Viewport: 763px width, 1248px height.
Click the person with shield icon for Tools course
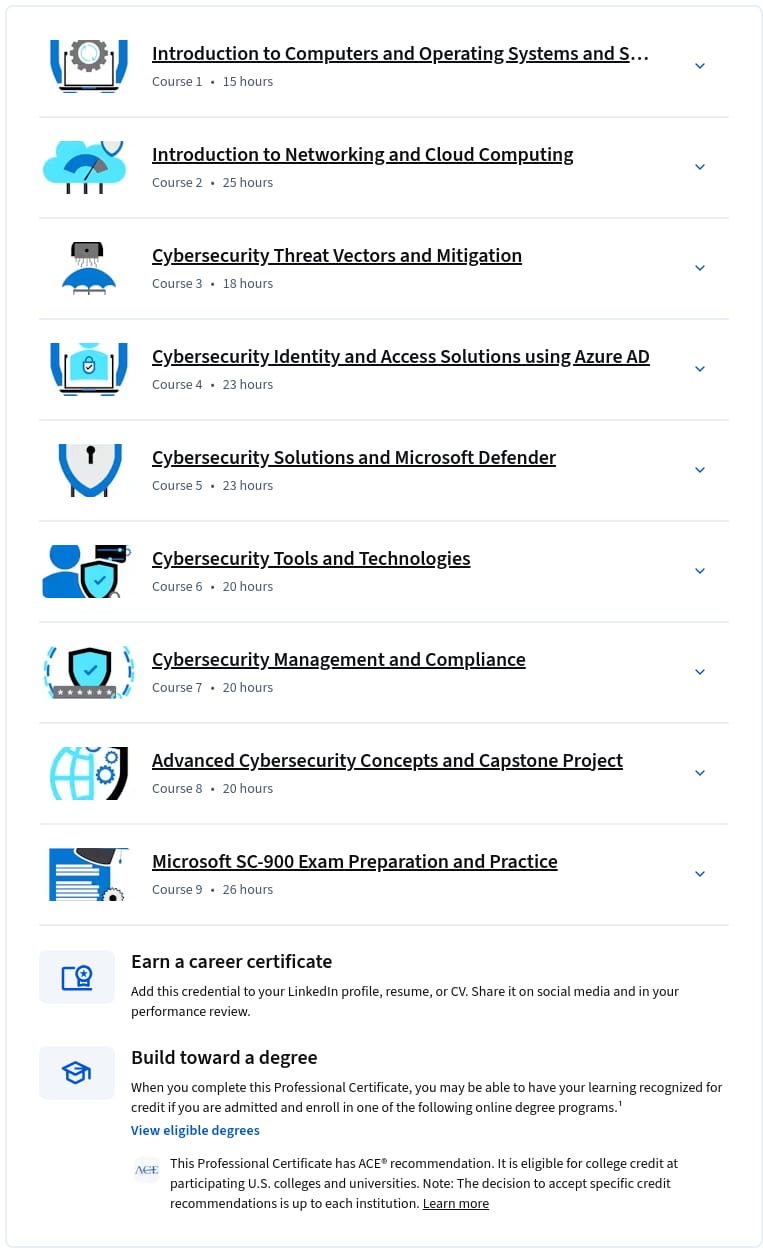(86, 571)
